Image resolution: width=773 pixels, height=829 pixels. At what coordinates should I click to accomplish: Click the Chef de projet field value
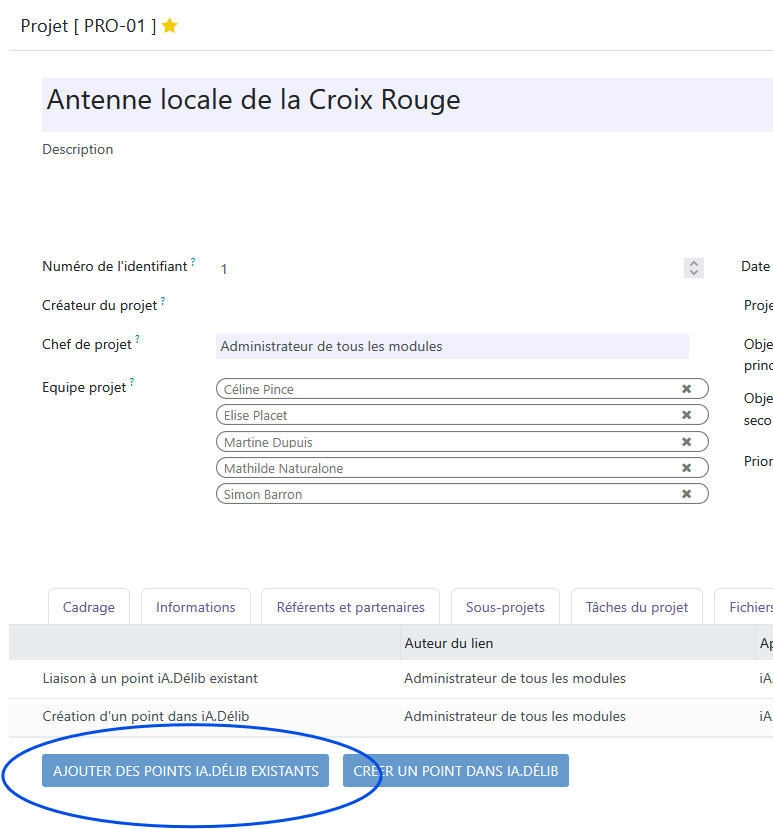(x=452, y=346)
